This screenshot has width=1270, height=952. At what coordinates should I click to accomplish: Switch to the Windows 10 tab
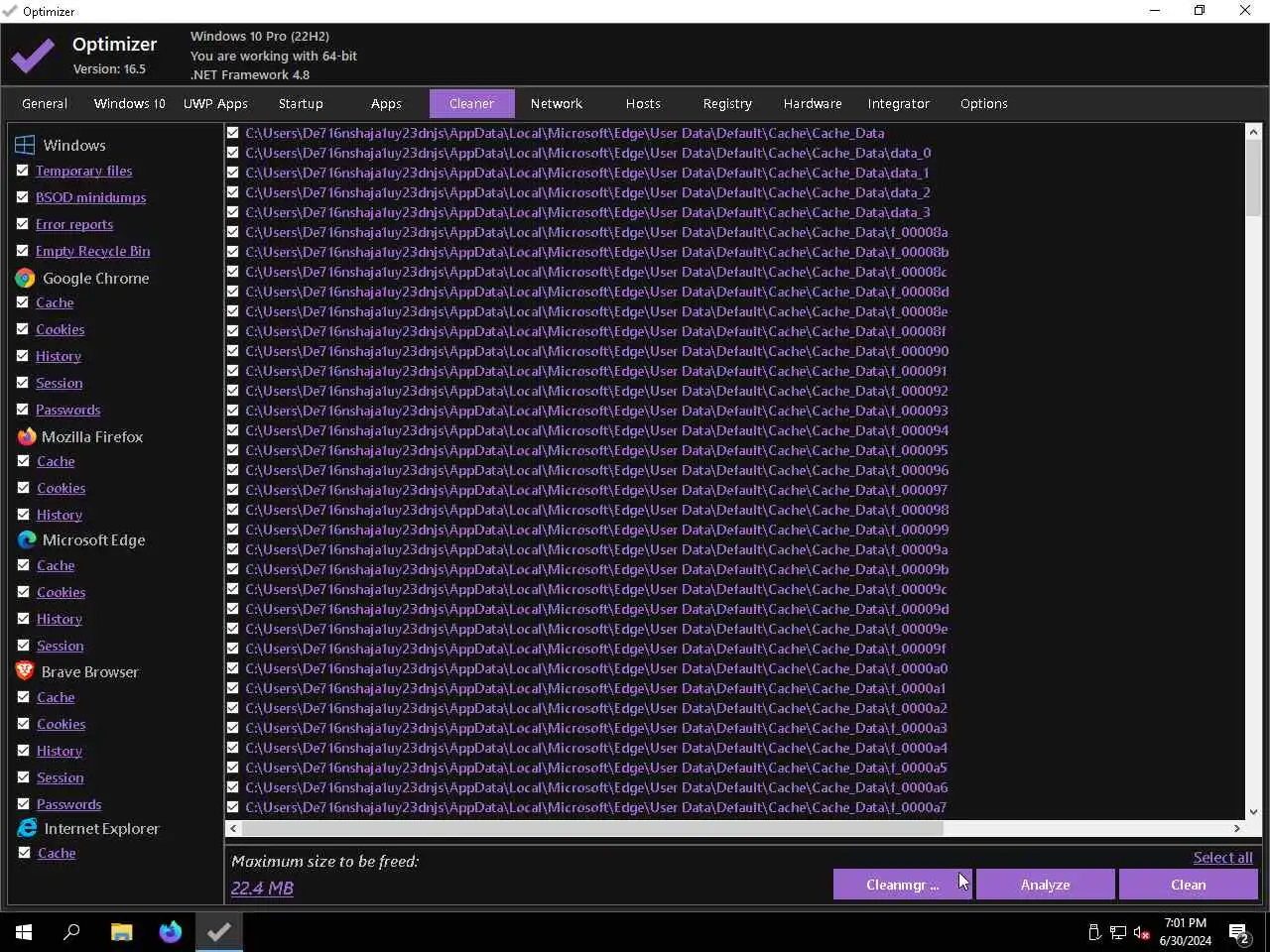point(129,103)
